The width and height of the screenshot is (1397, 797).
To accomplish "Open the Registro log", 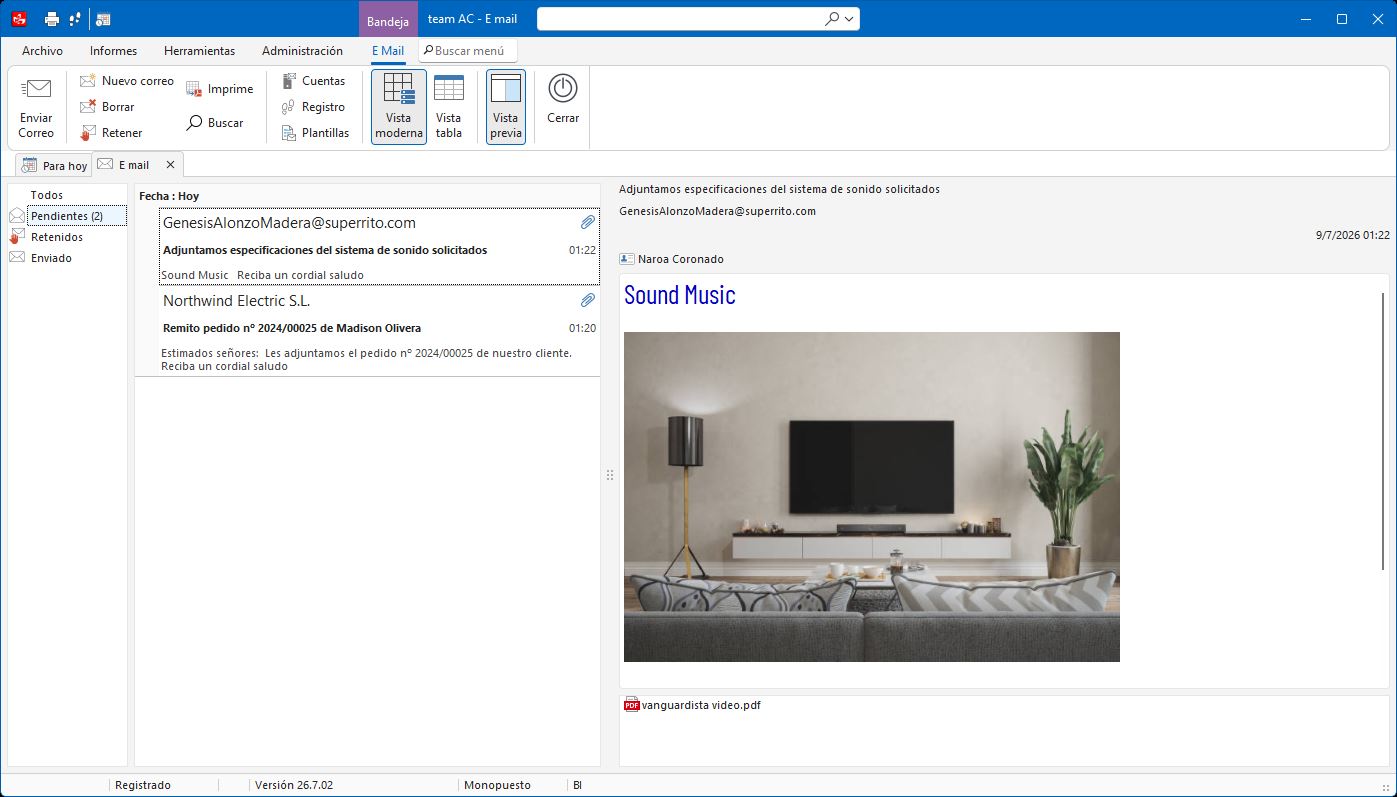I will pos(313,107).
